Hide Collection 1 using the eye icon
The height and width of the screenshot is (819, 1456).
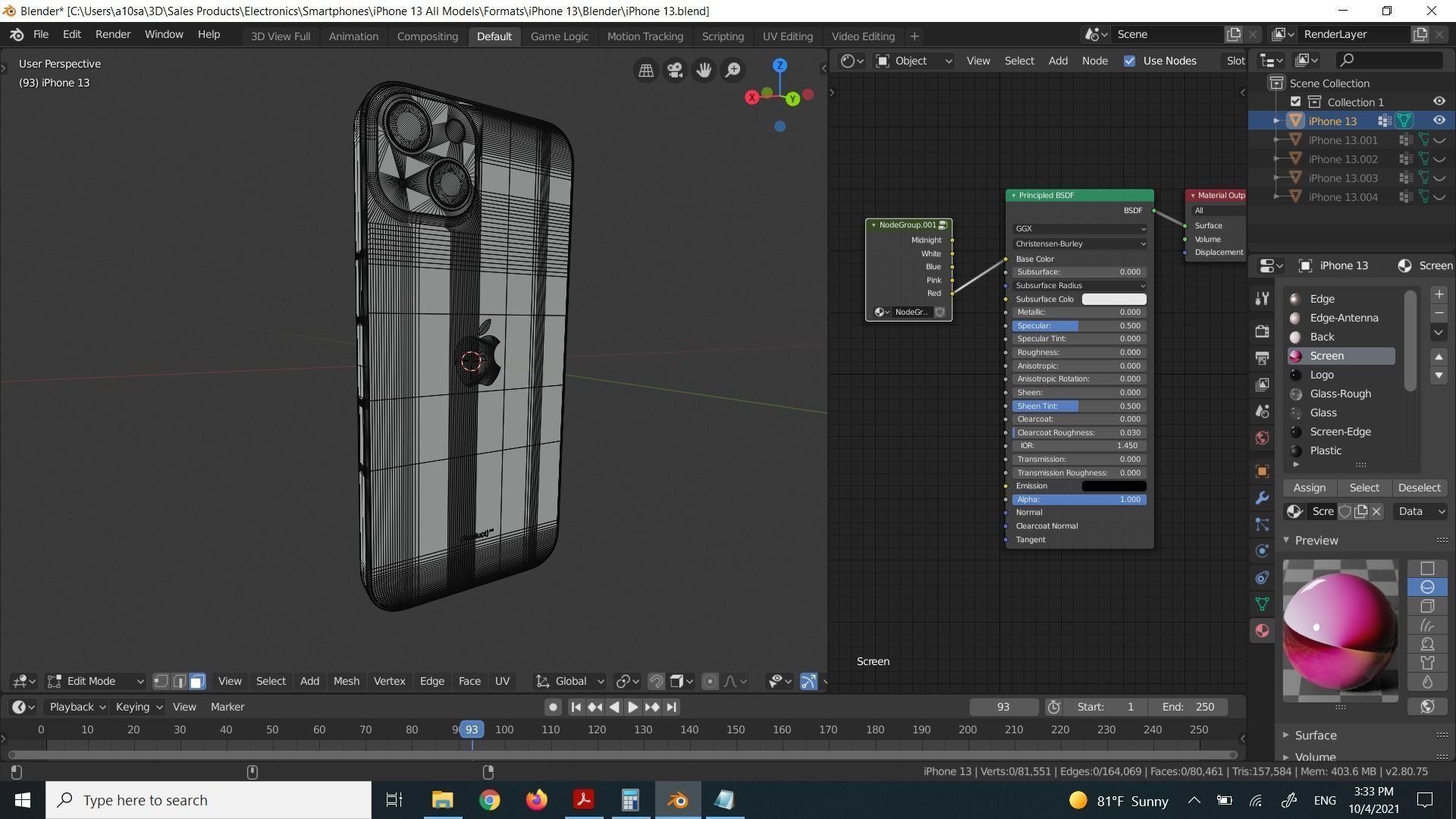click(1439, 102)
